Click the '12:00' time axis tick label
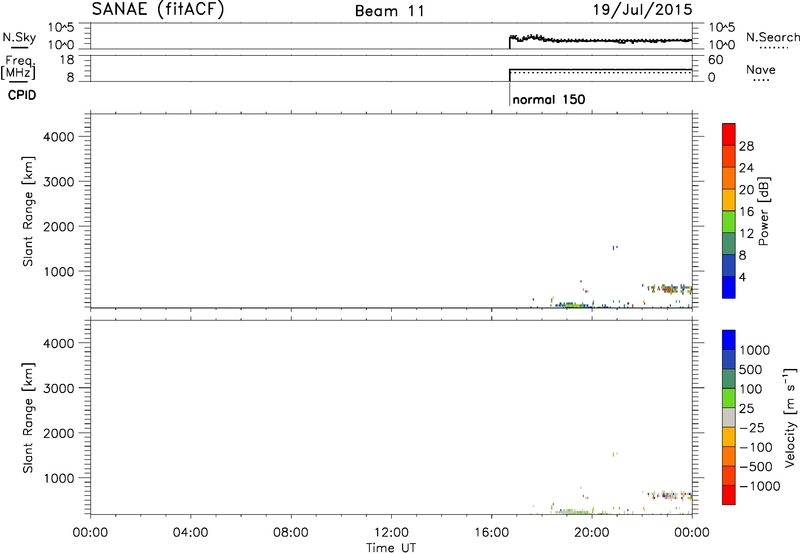Image resolution: width=800 pixels, height=554 pixels. coord(391,533)
